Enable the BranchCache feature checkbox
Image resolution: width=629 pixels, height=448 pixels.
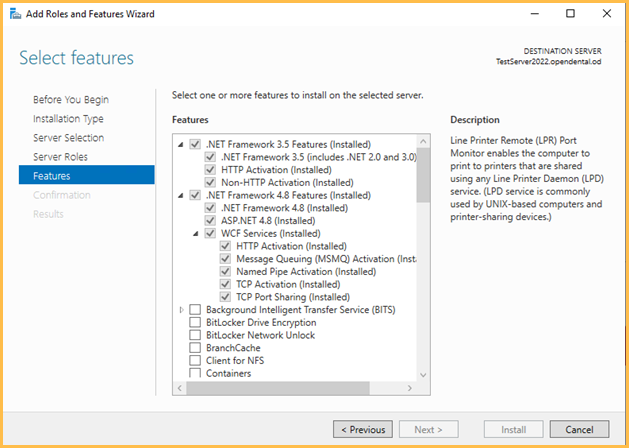(195, 348)
